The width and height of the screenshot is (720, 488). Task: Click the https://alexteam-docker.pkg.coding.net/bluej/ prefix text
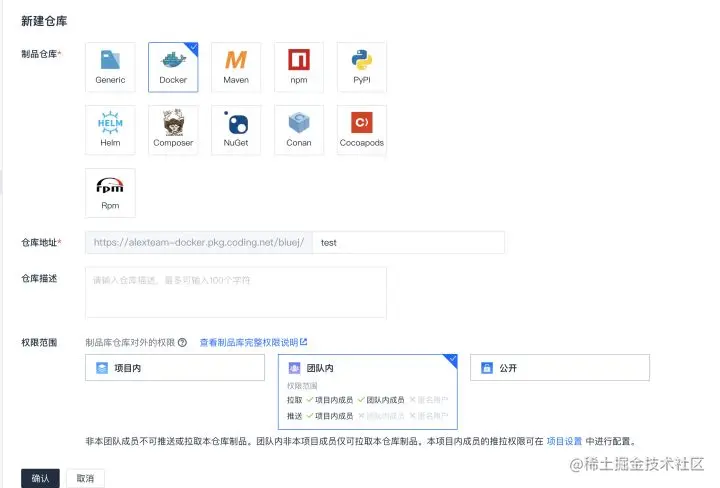tap(199, 242)
